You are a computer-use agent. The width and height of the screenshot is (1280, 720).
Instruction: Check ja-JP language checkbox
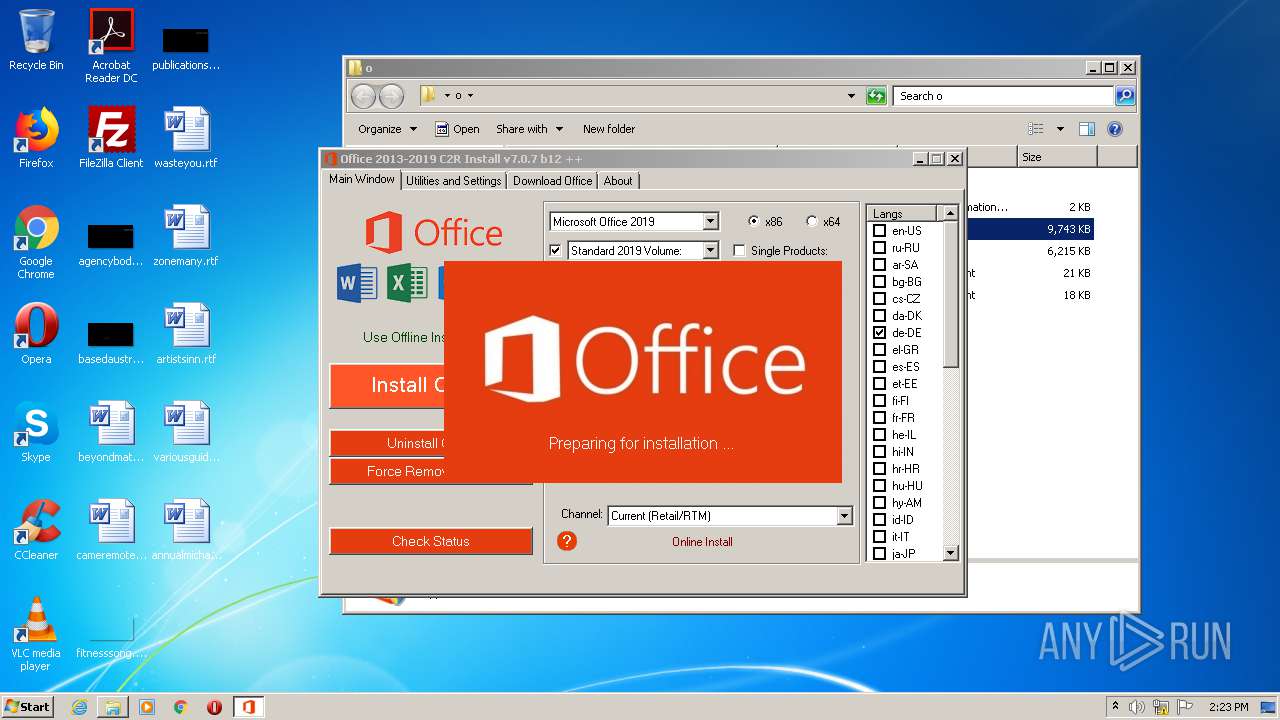tap(880, 553)
